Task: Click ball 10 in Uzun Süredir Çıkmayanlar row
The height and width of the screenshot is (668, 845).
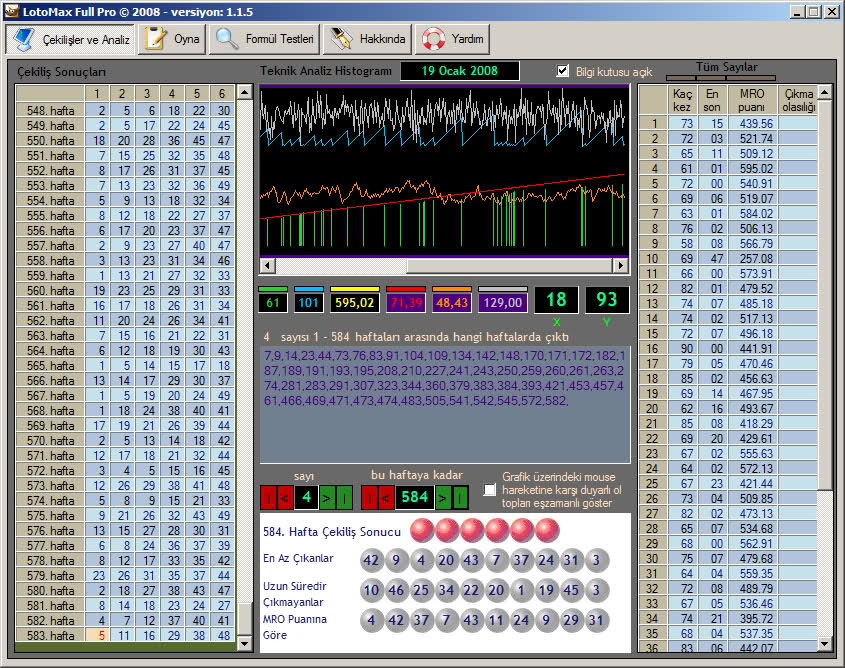Action: 371,590
